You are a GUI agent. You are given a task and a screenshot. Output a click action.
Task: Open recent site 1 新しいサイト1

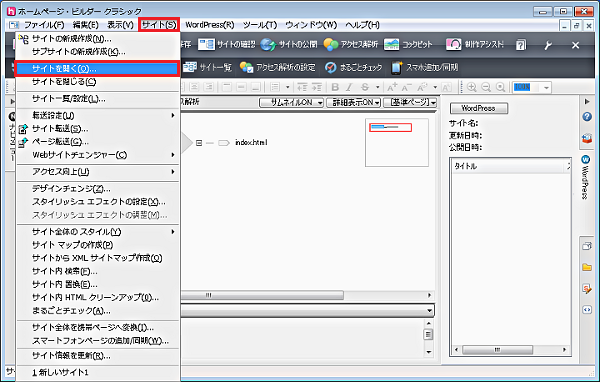point(97,372)
